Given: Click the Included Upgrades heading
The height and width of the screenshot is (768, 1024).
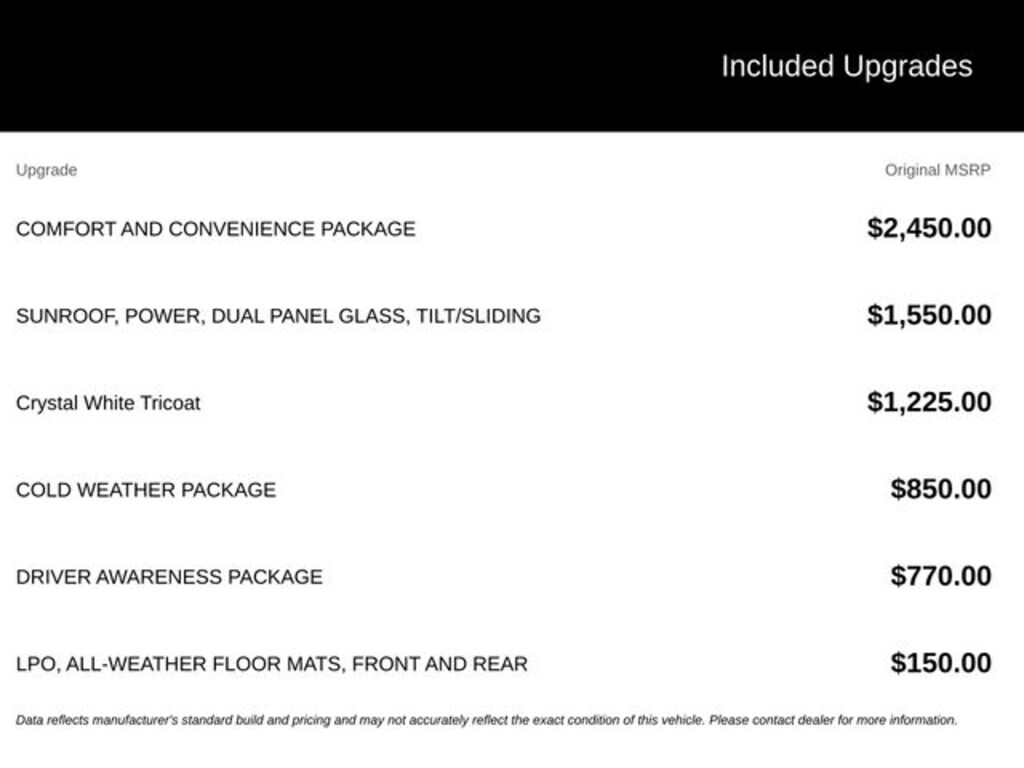Looking at the screenshot, I should pos(846,66).
